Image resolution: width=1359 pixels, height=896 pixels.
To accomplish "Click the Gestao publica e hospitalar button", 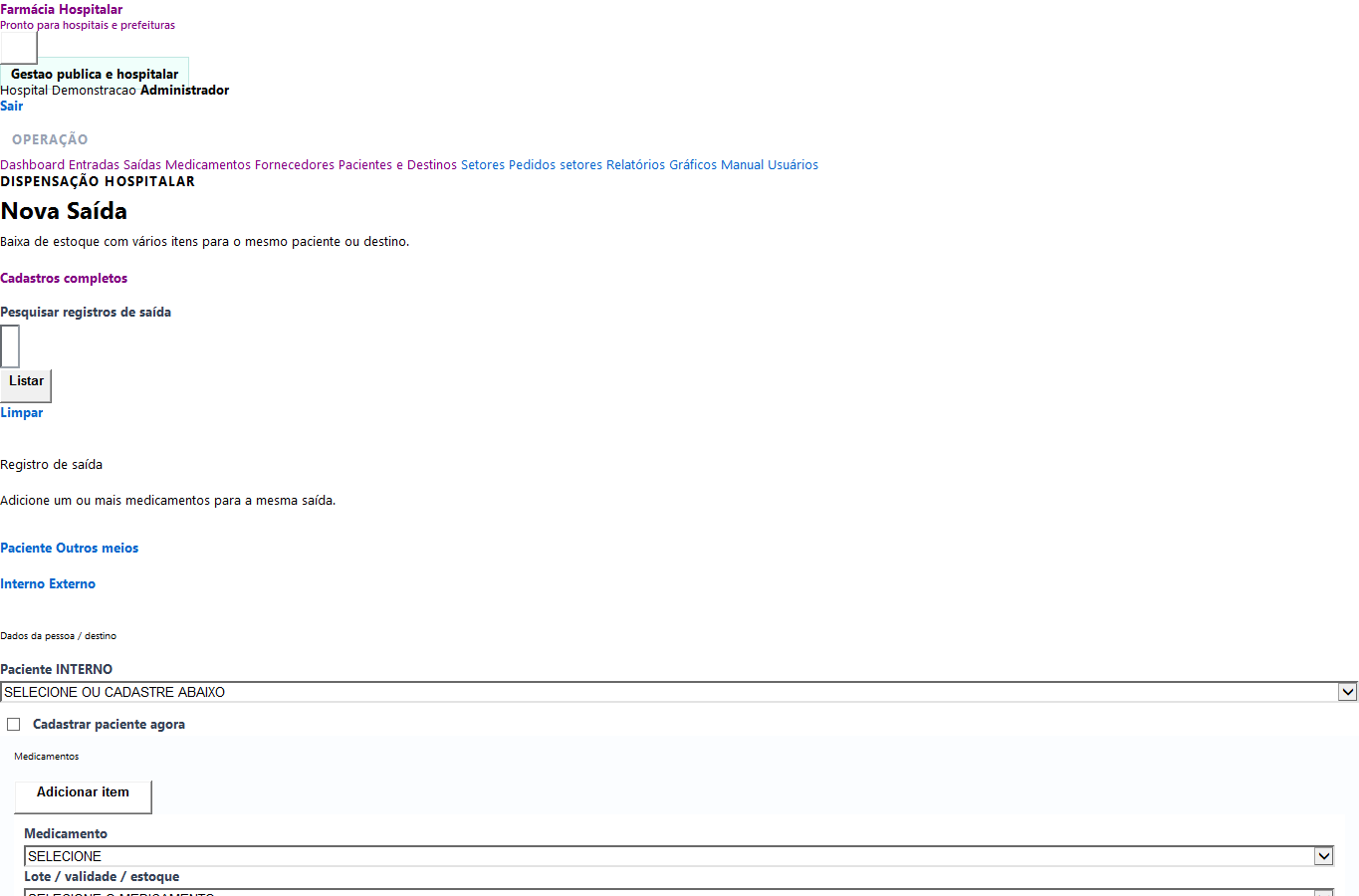I will click(95, 74).
